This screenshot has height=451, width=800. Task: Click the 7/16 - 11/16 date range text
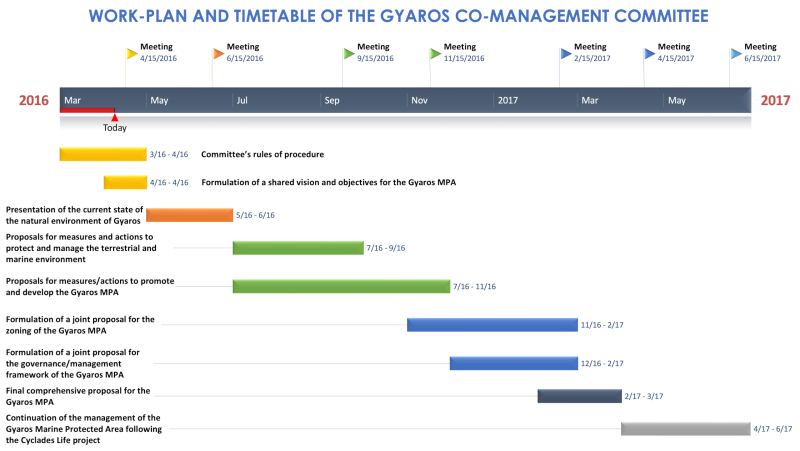pyautogui.click(x=474, y=287)
